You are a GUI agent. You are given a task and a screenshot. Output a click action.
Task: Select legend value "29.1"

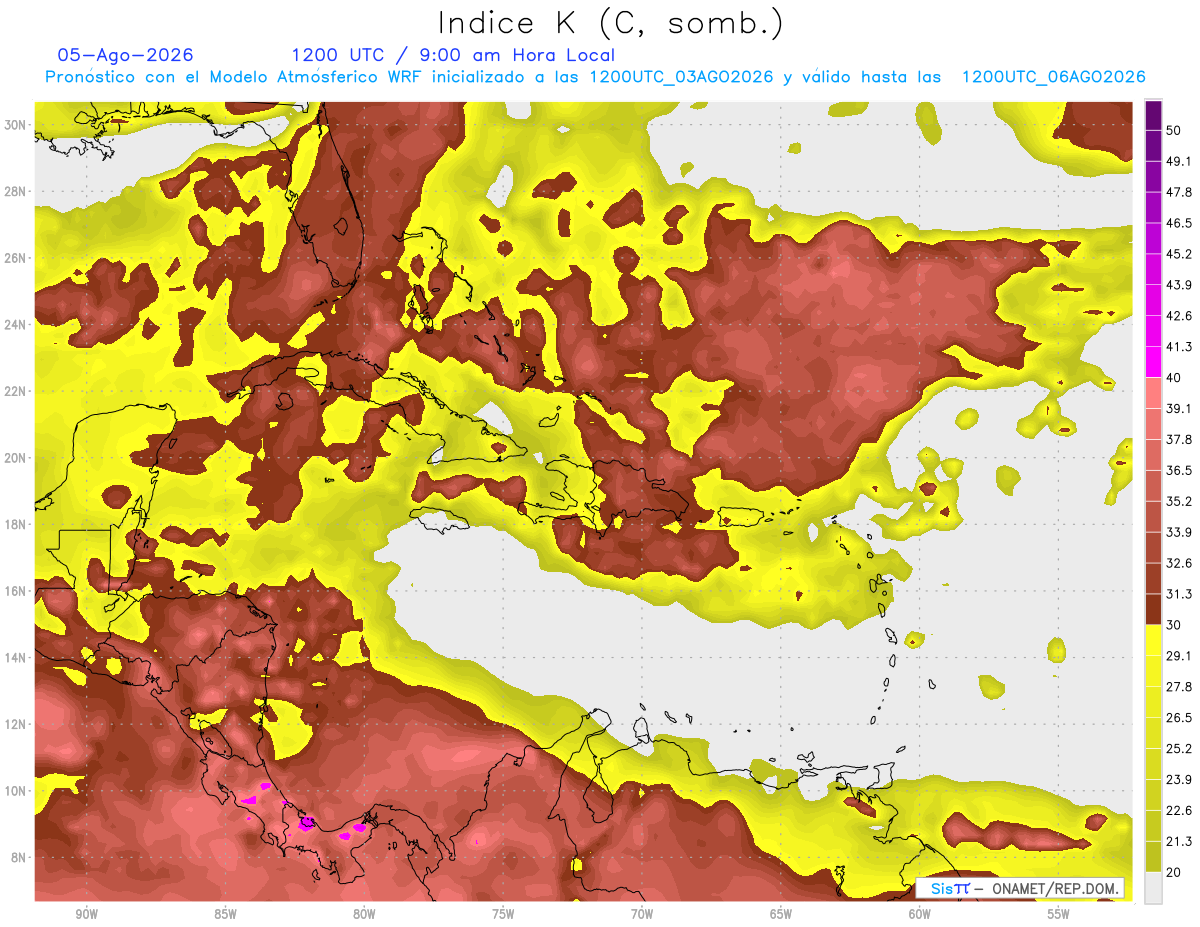click(1179, 656)
